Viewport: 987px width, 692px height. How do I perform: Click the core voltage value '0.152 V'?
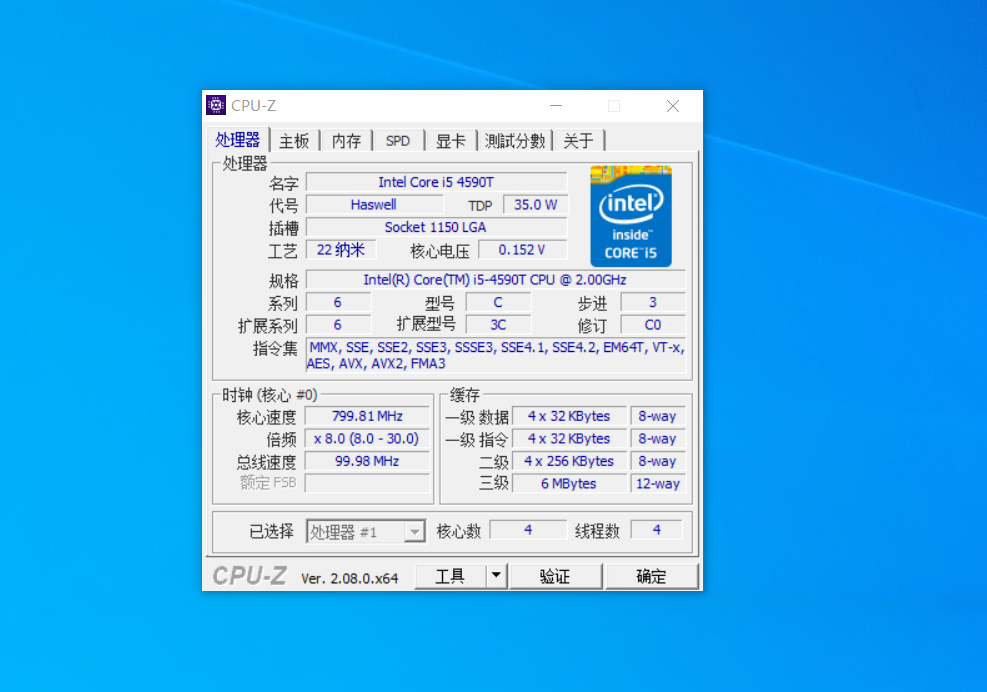point(522,250)
